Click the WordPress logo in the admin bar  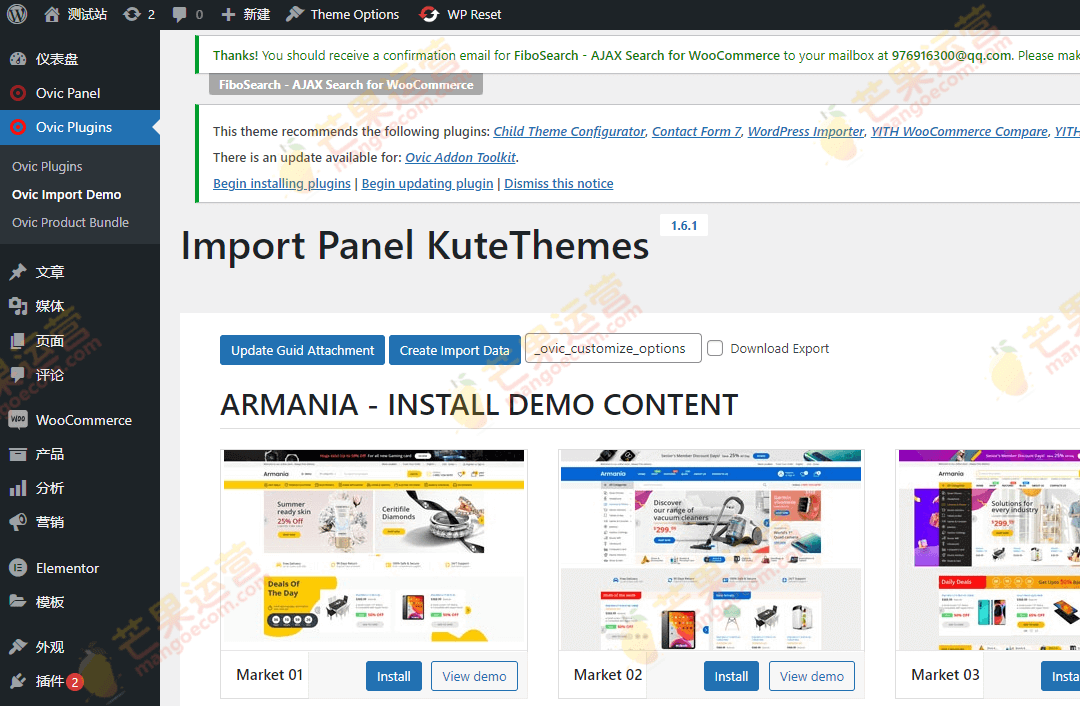click(16, 14)
